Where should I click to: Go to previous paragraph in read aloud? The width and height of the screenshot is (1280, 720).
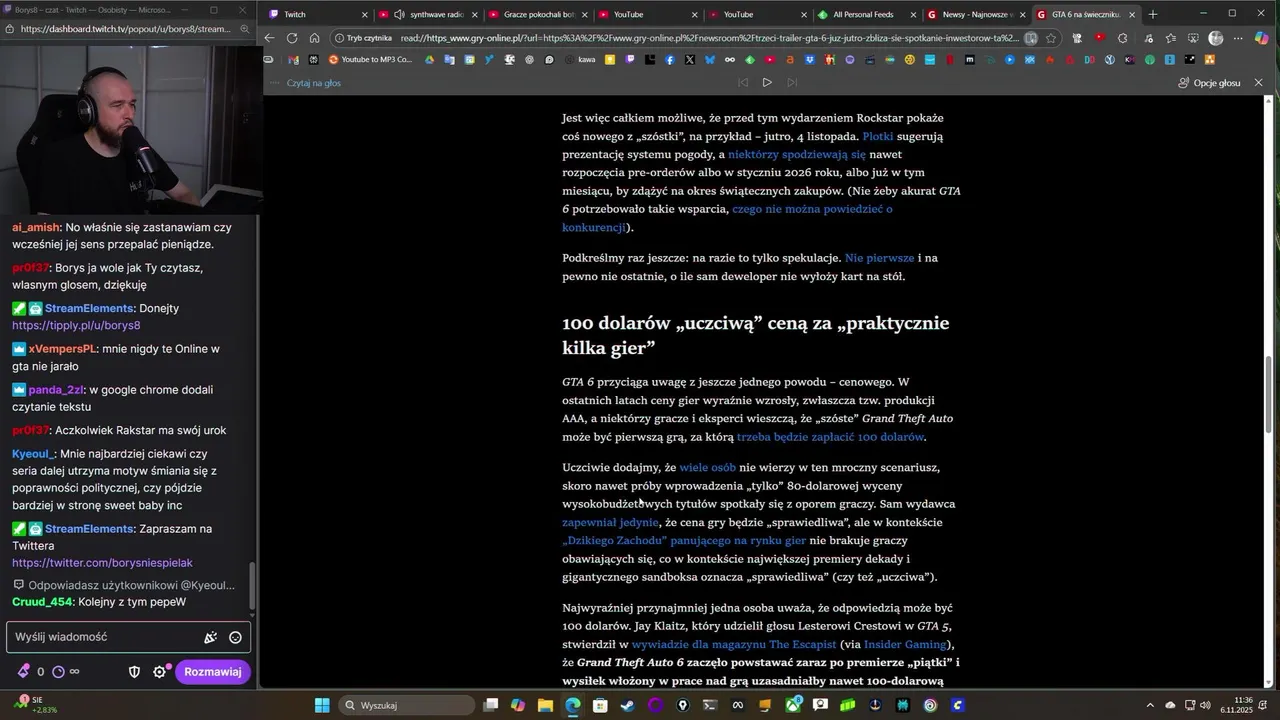(x=742, y=82)
